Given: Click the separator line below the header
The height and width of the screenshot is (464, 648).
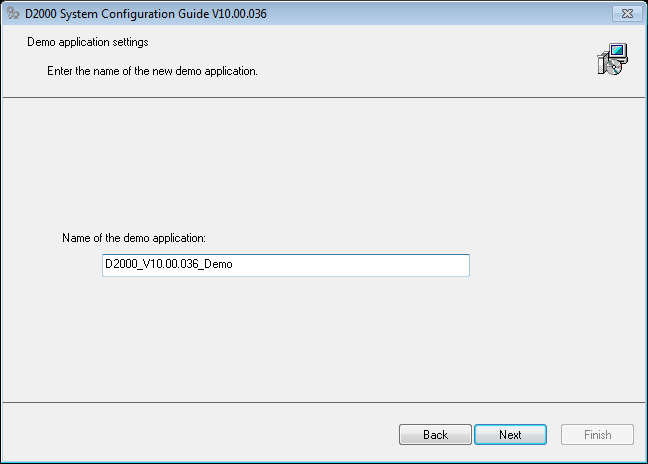Looking at the screenshot, I should (x=324, y=97).
